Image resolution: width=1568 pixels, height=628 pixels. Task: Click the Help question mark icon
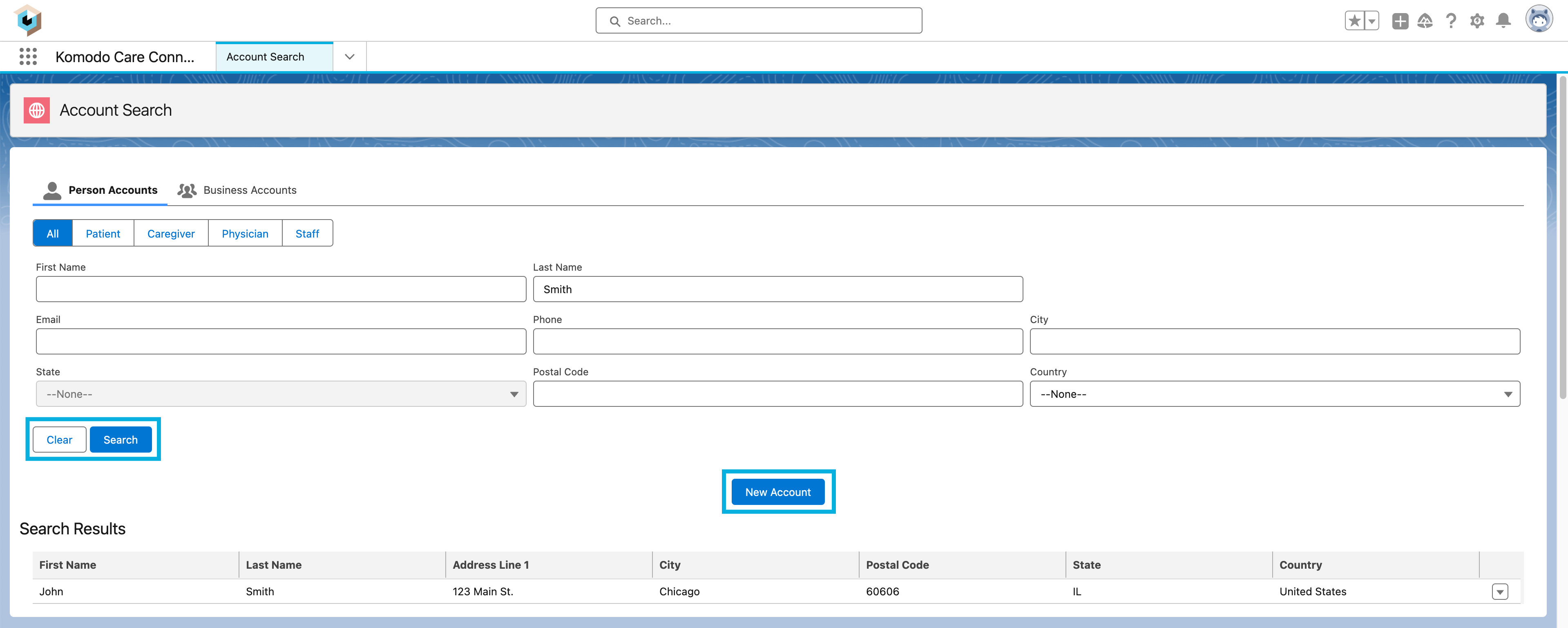(x=1451, y=20)
